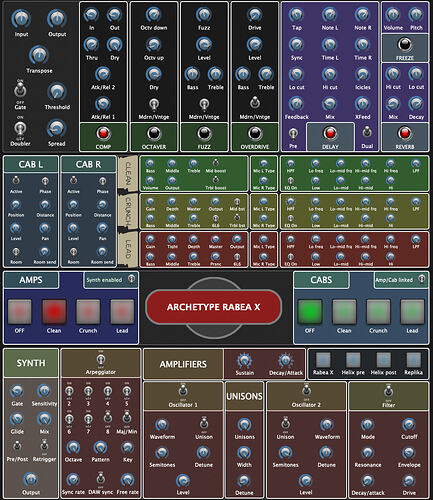Enable the OVERDRIVE pedal button
Image resolution: width=433 pixels, height=500 pixels.
[x=255, y=133]
